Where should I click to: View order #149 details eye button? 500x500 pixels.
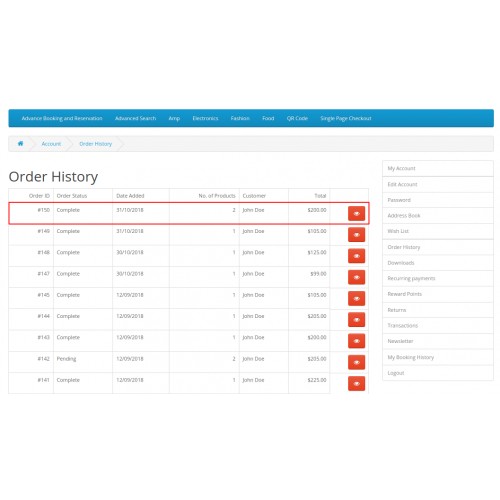tap(356, 235)
